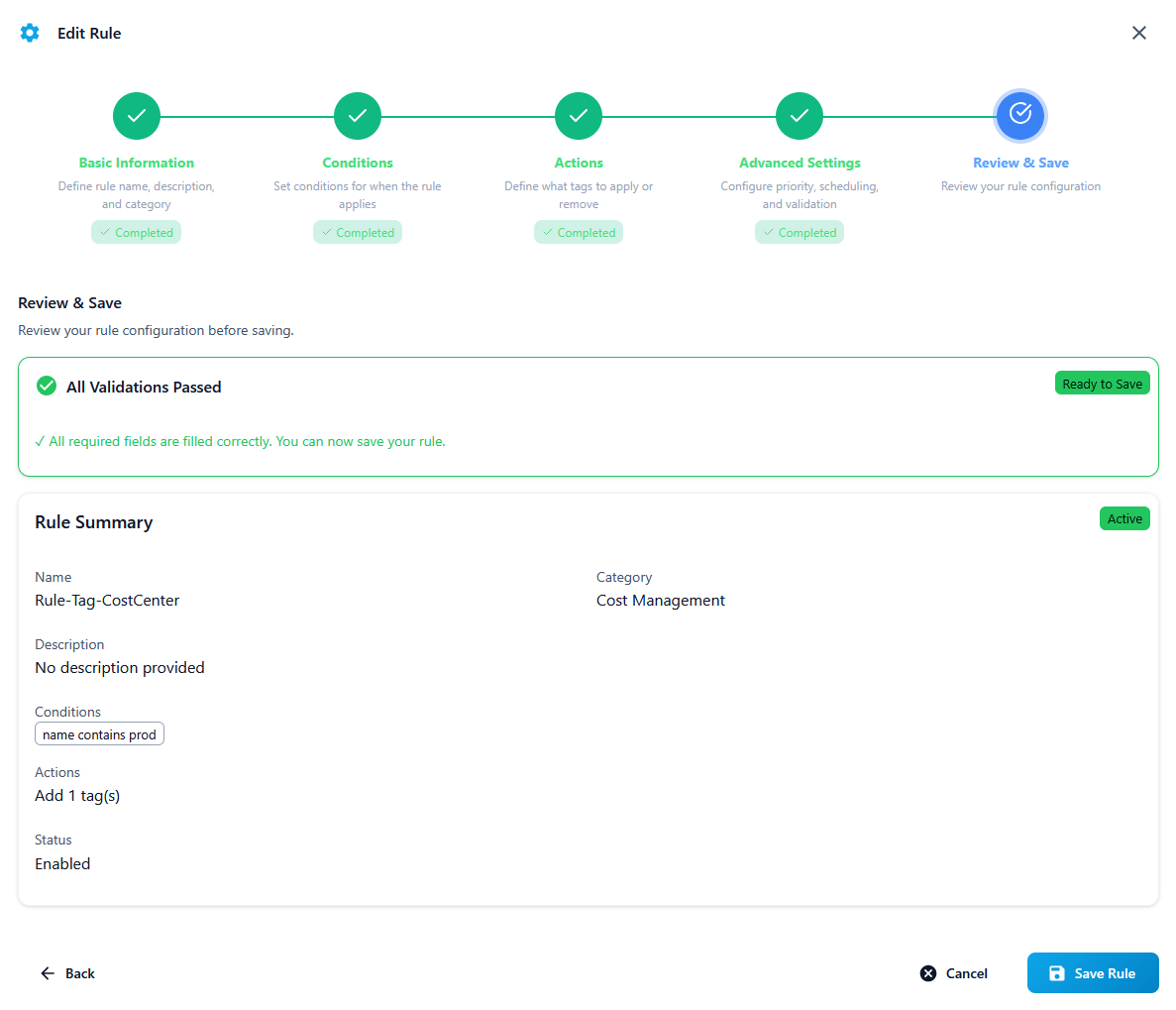The width and height of the screenshot is (1176, 1010).
Task: Click the Edit Rule gear icon
Action: [x=30, y=33]
